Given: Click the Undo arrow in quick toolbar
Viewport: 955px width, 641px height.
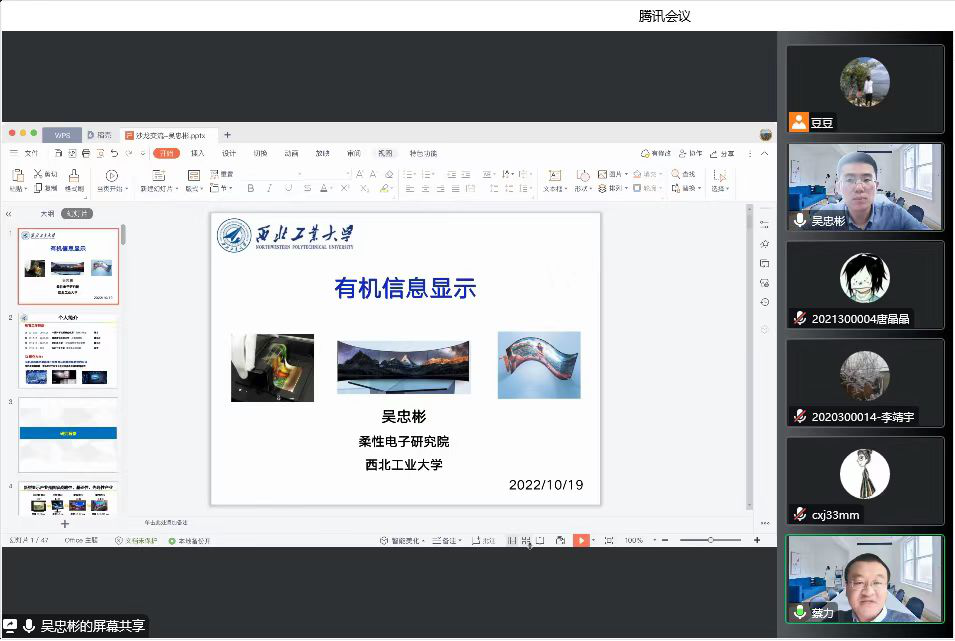Looking at the screenshot, I should coord(114,153).
